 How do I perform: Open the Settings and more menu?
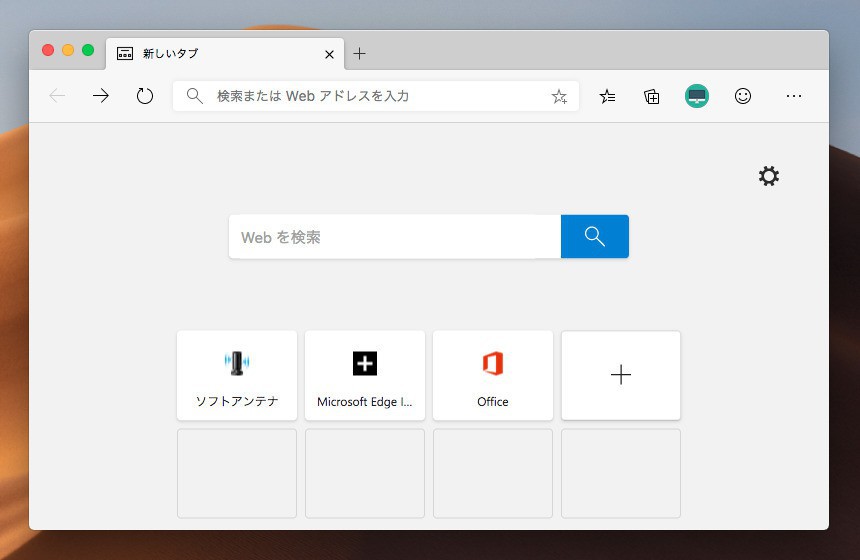[x=794, y=96]
